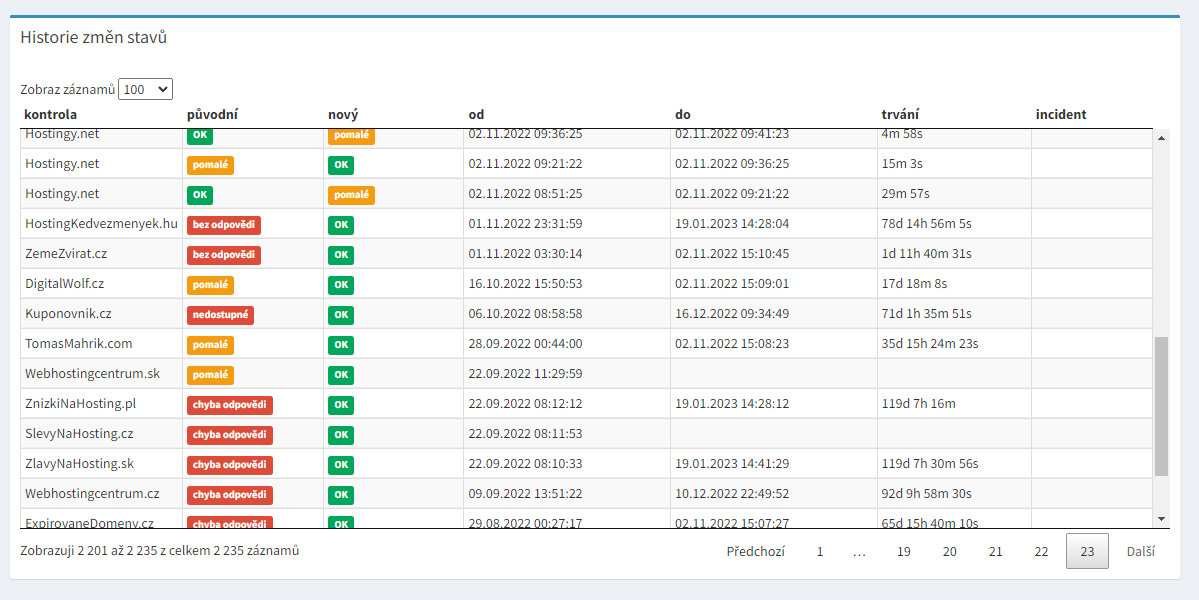
Task: Go to pagination page 21
Action: click(996, 551)
